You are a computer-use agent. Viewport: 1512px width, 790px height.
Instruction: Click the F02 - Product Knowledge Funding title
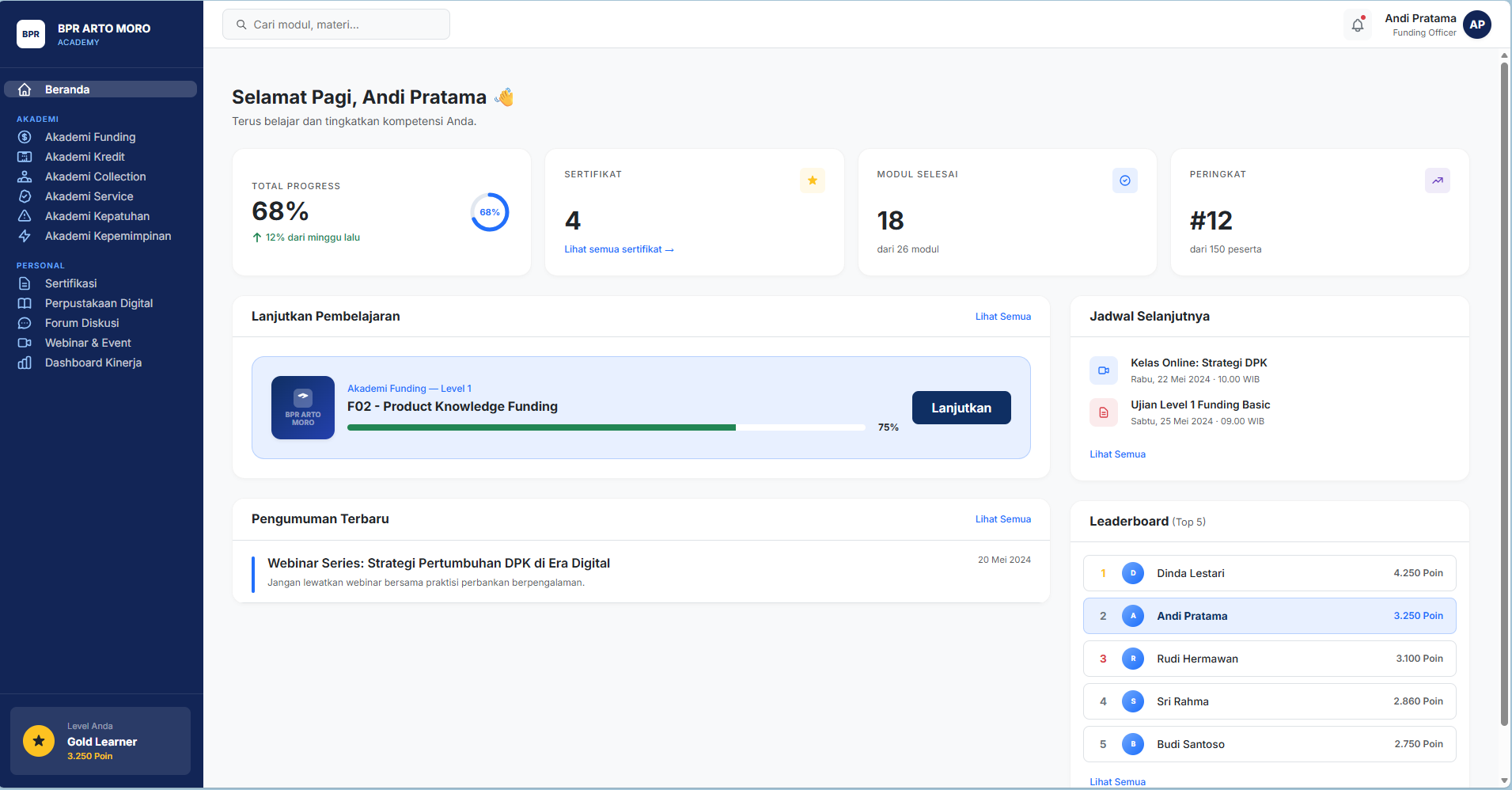(x=453, y=406)
